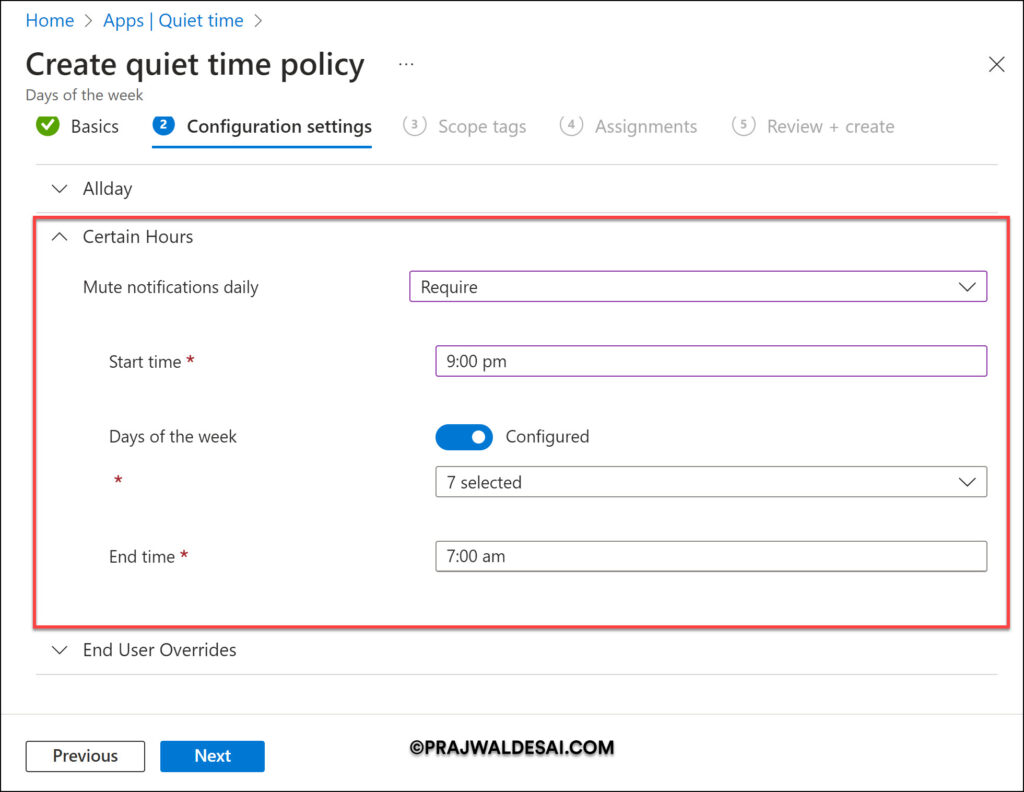Open the 7 selected days dropdown
This screenshot has height=792, width=1024.
(x=711, y=482)
